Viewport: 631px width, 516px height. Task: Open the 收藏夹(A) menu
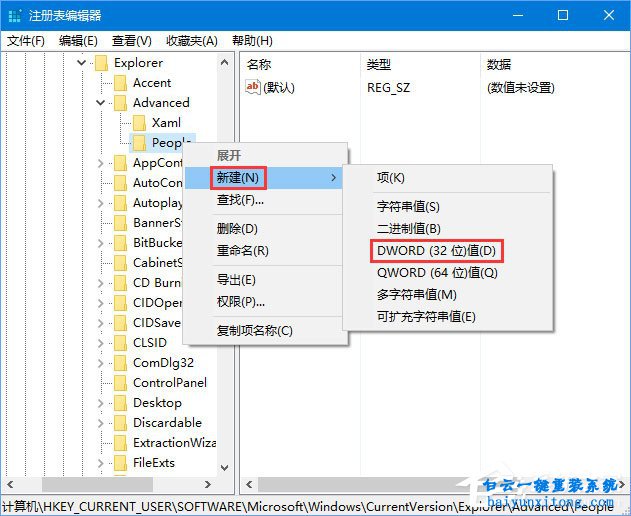(x=192, y=41)
